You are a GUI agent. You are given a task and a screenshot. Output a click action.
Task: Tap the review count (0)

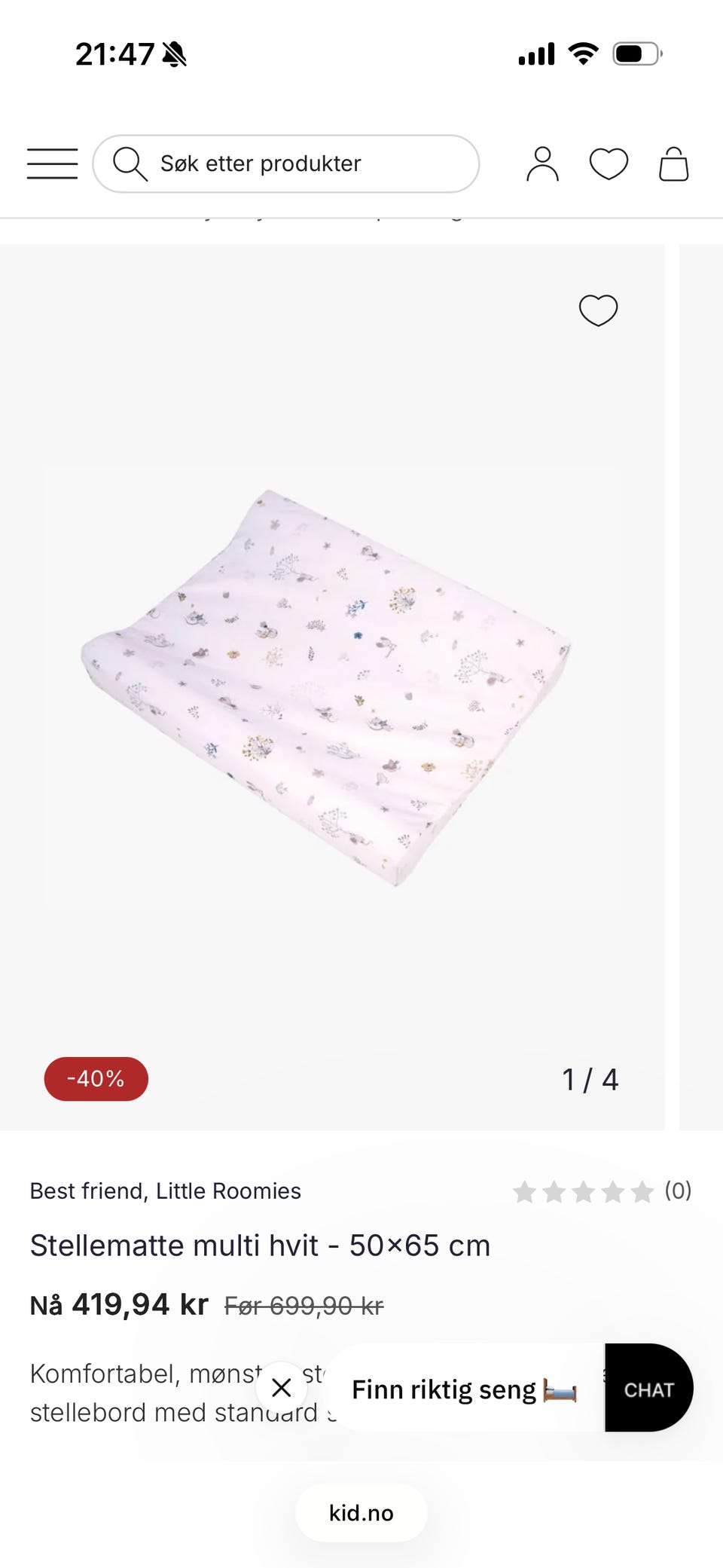pyautogui.click(x=678, y=1191)
